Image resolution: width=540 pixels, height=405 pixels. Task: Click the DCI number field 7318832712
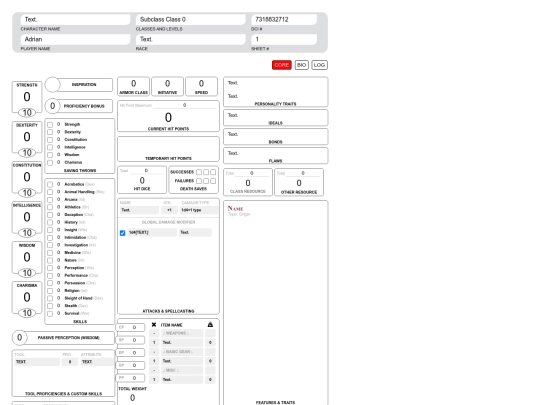coord(284,20)
